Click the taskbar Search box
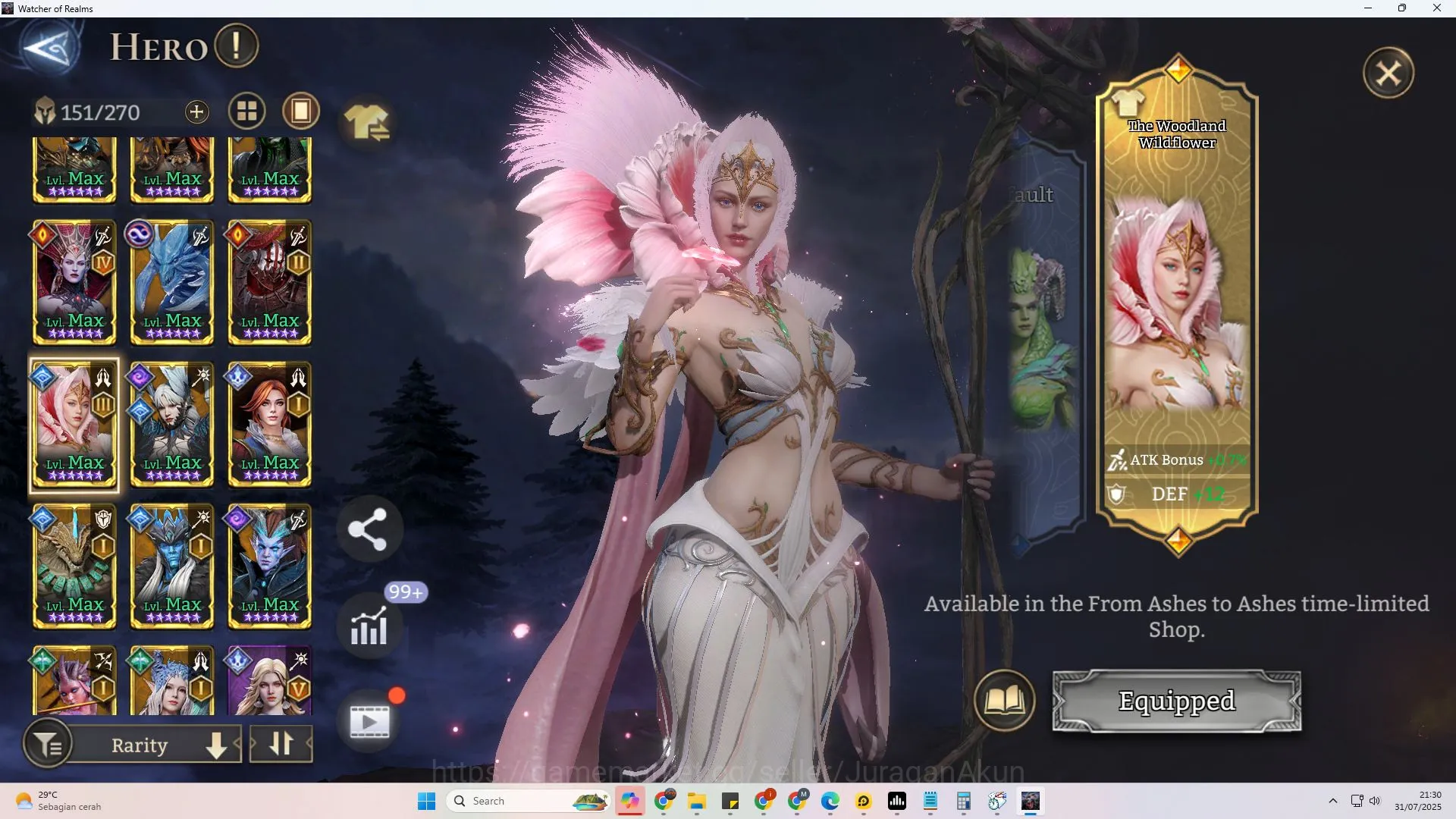The height and width of the screenshot is (819, 1456). click(x=529, y=801)
